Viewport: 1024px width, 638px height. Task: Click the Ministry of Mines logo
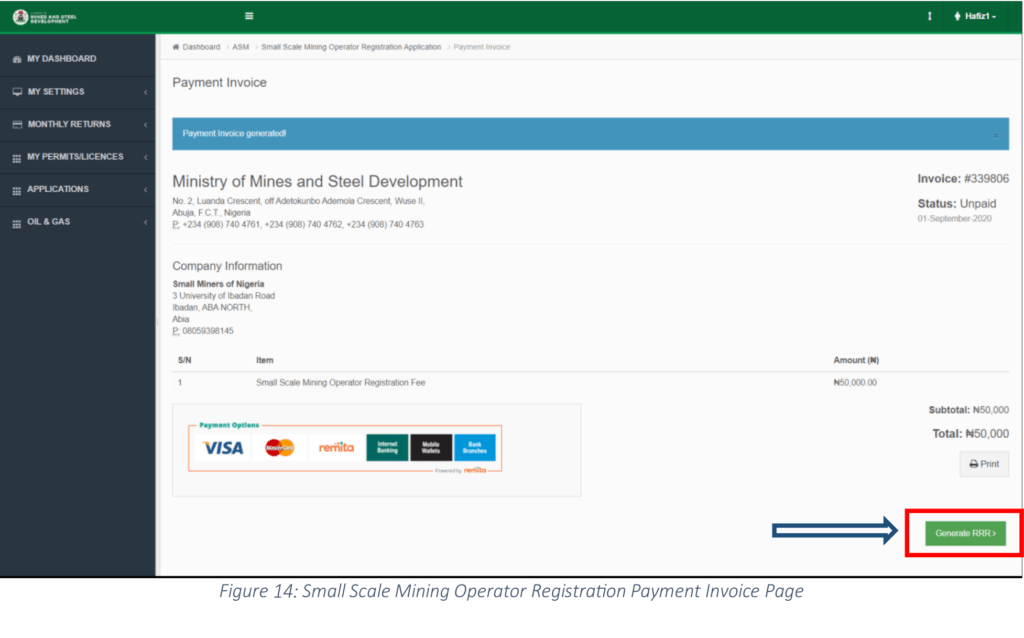tap(45, 16)
